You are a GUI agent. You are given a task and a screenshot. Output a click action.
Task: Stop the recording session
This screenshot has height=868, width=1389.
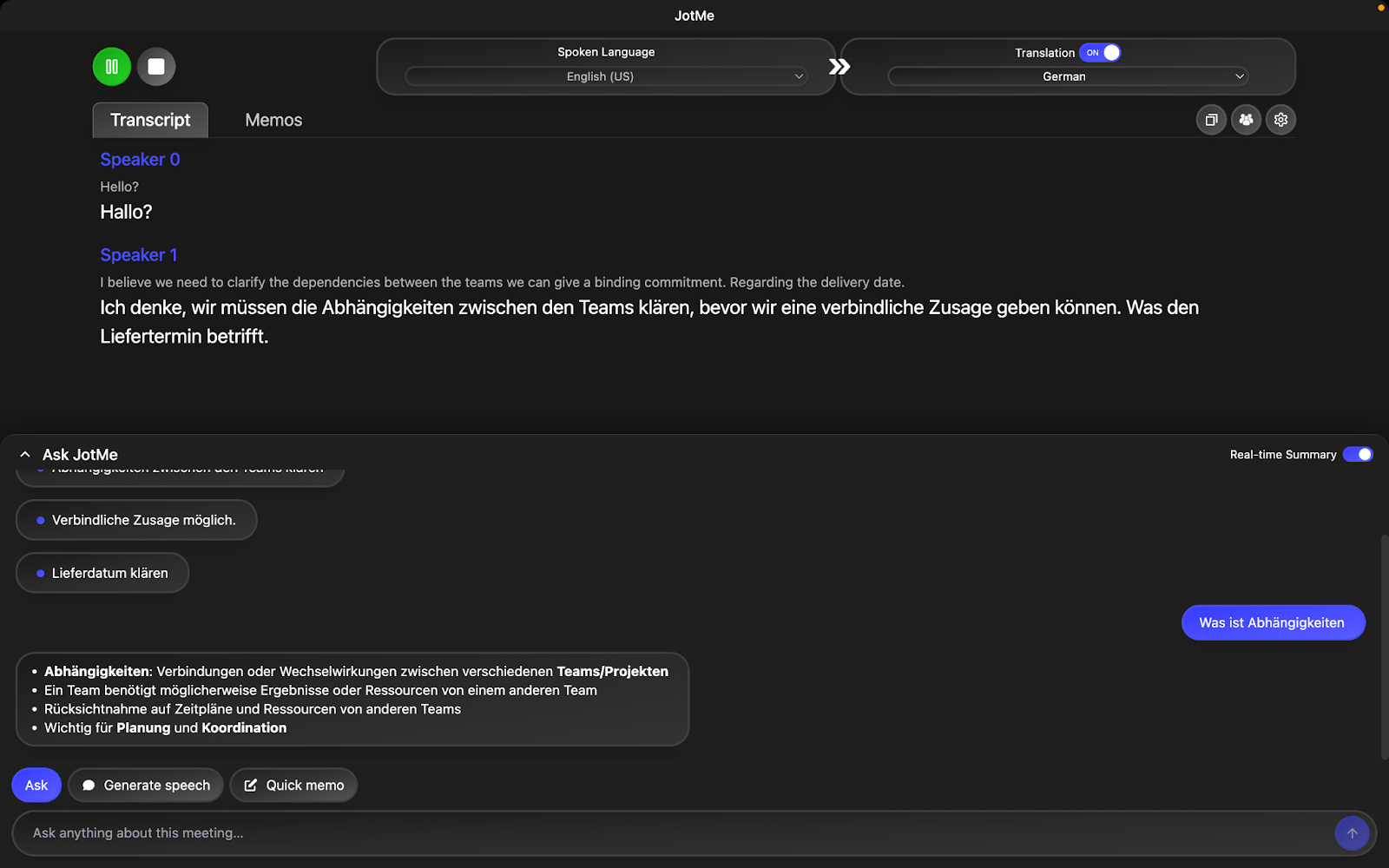(x=156, y=66)
